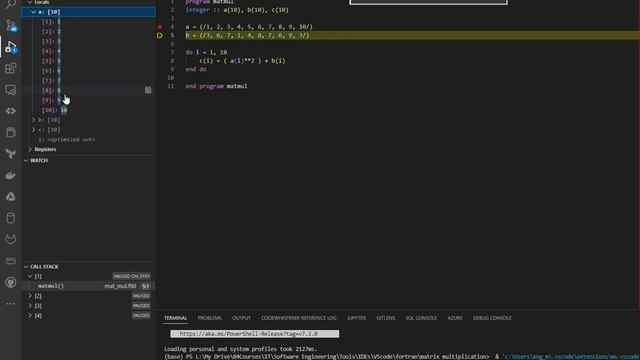Click the 'integer :: a(10), b(10), c(10)' declaration

[237, 10]
